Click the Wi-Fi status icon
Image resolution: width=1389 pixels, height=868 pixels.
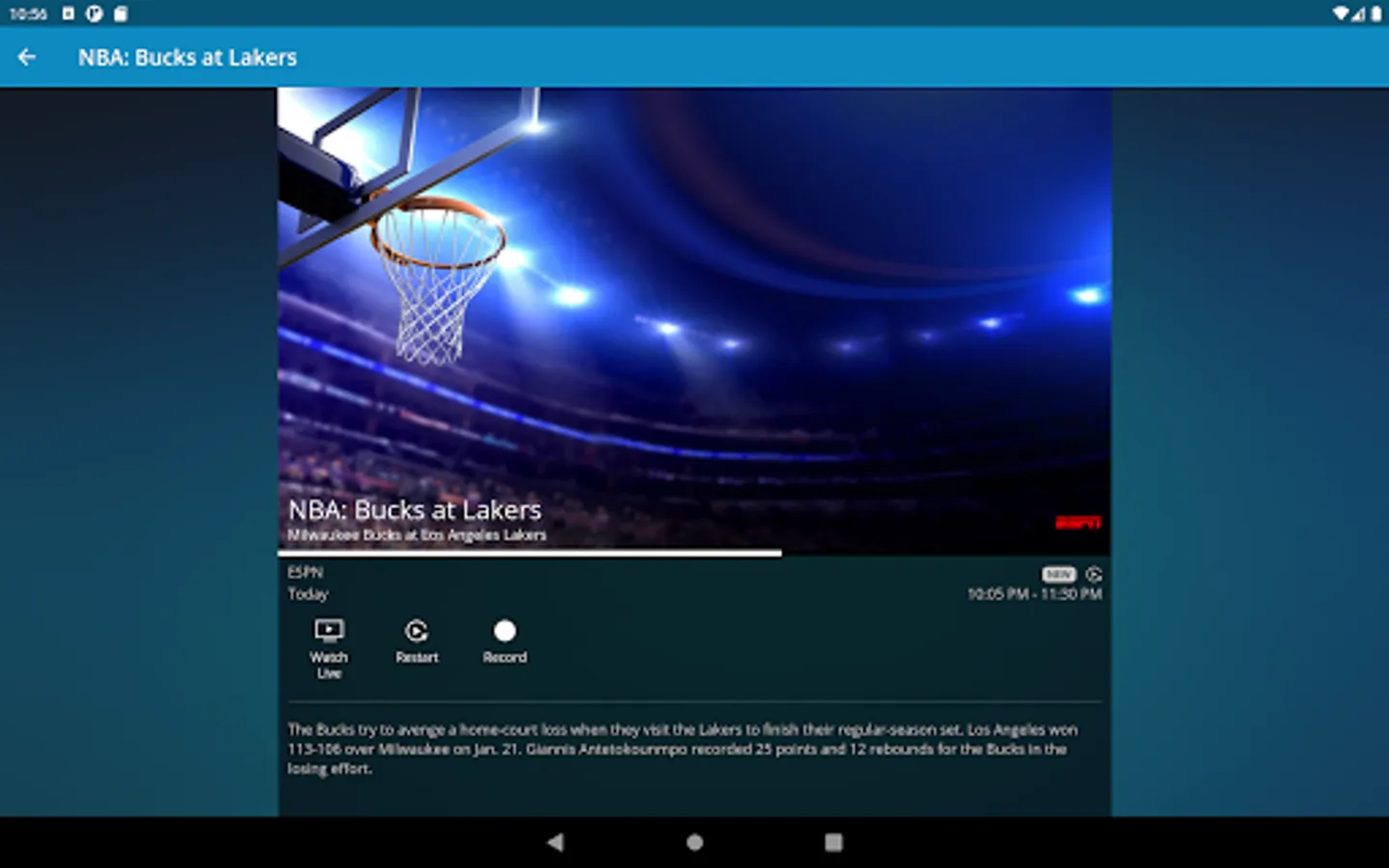click(1341, 14)
